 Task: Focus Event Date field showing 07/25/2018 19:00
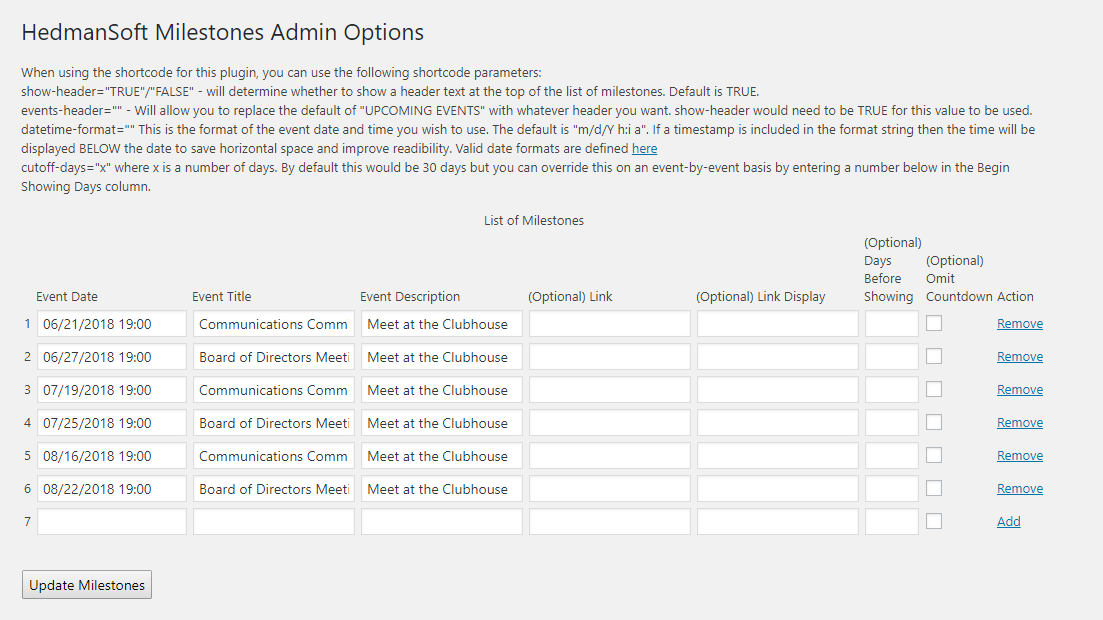pyautogui.click(x=112, y=423)
